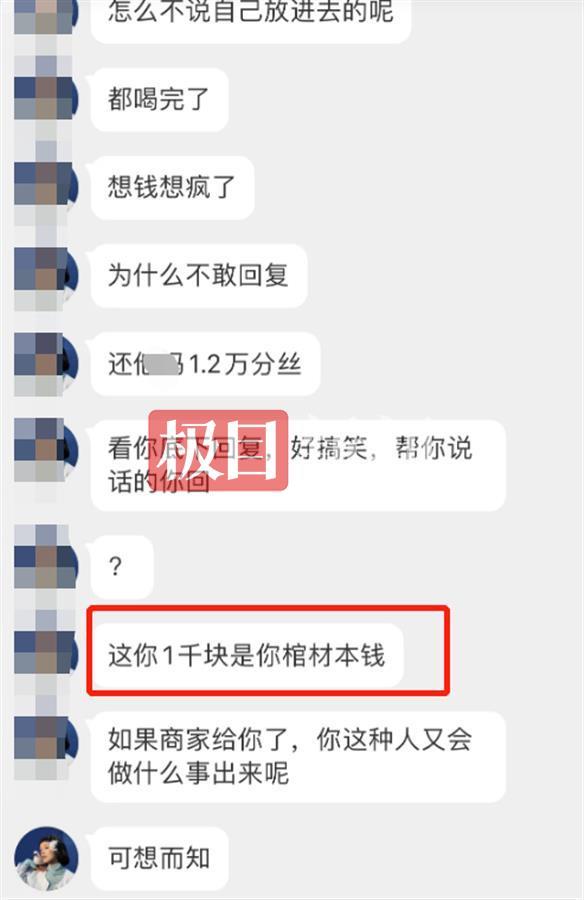Select the avatar beside "为什么不敢回复"

click(x=46, y=276)
